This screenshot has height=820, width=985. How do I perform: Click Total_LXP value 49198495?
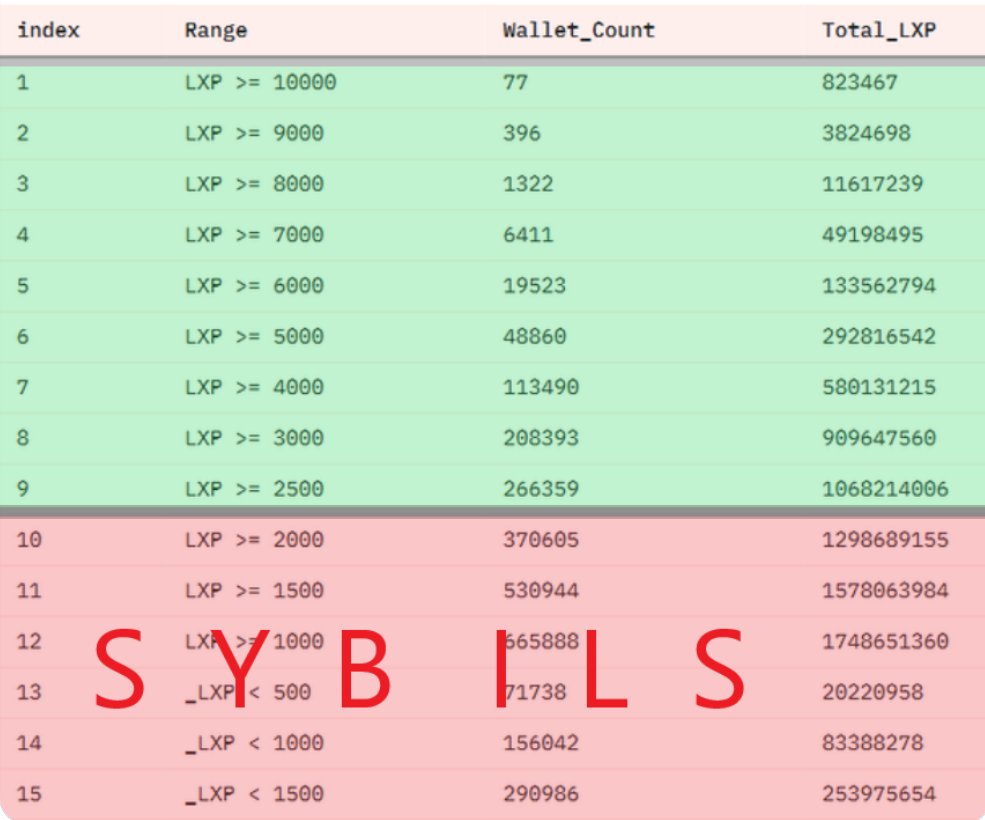[873, 234]
